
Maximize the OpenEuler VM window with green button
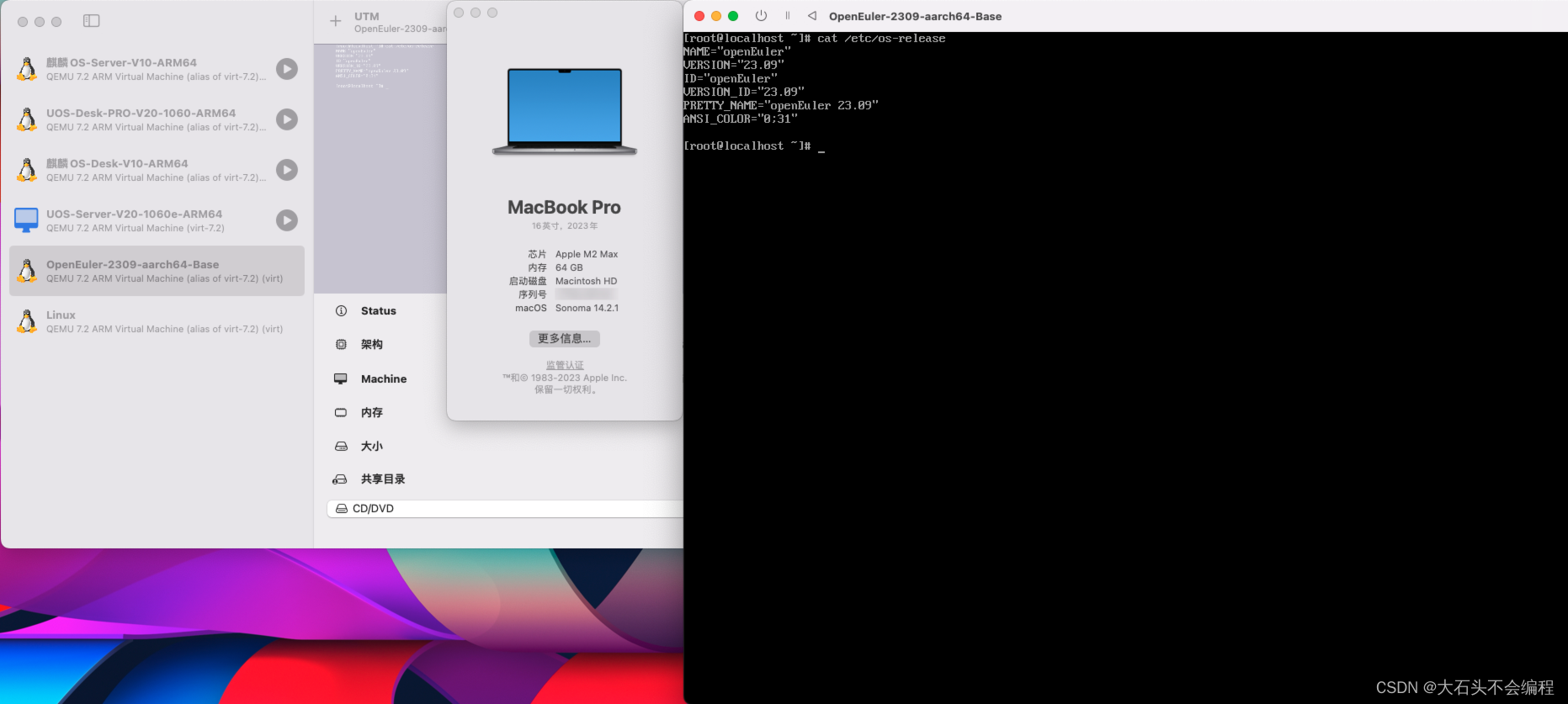click(733, 16)
